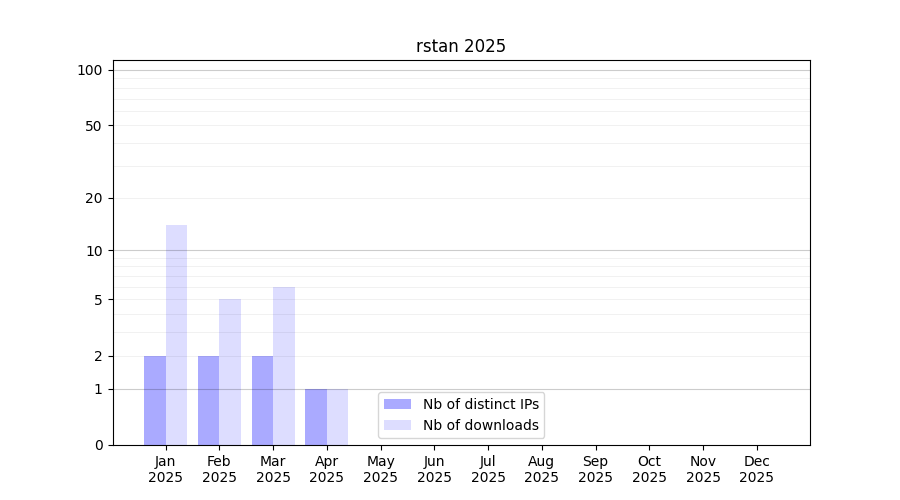Select the April distinct IPs bar
Image resolution: width=900 pixels, height=500 pixels.
click(316, 417)
